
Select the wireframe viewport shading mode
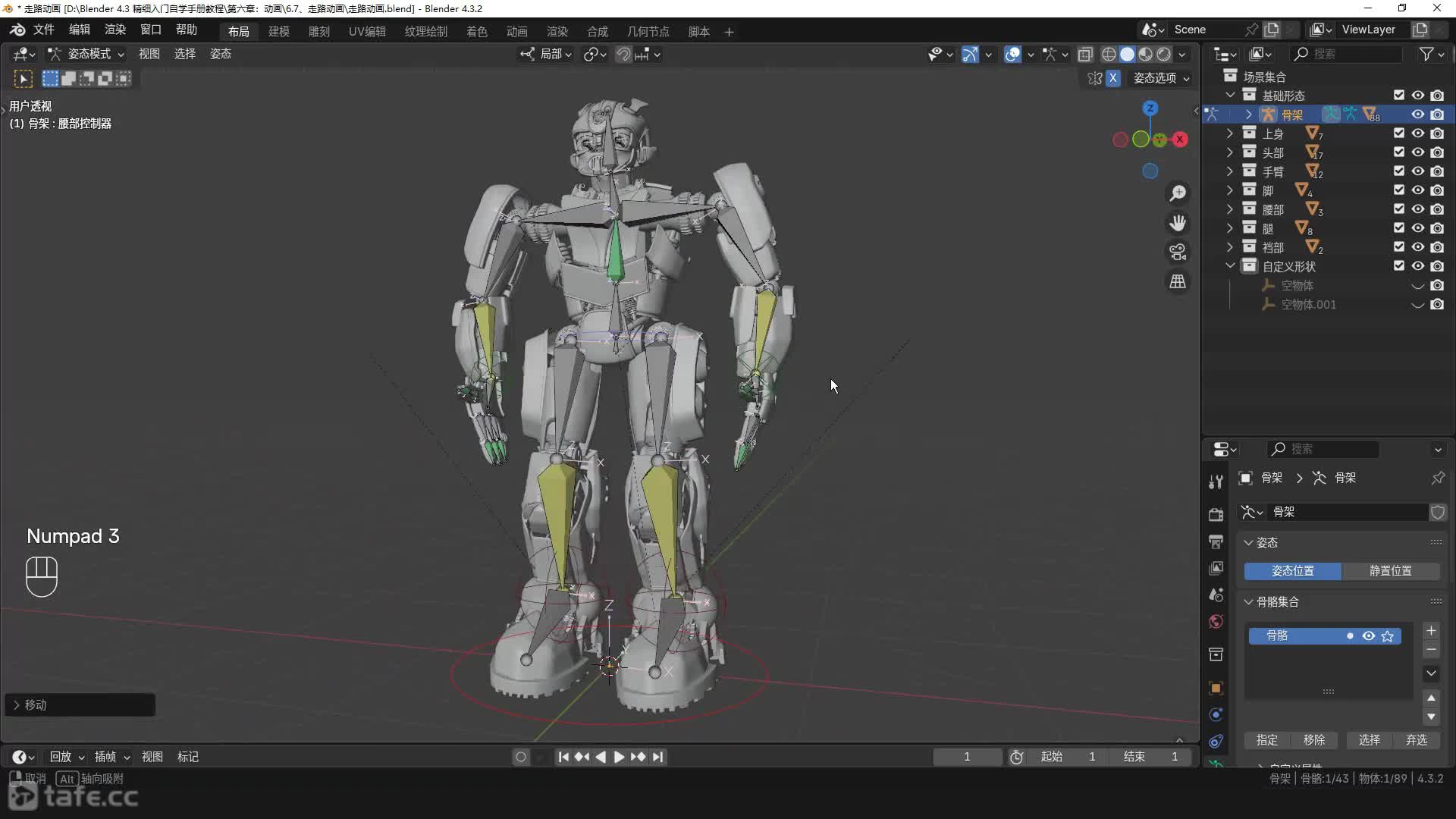click(x=1109, y=54)
